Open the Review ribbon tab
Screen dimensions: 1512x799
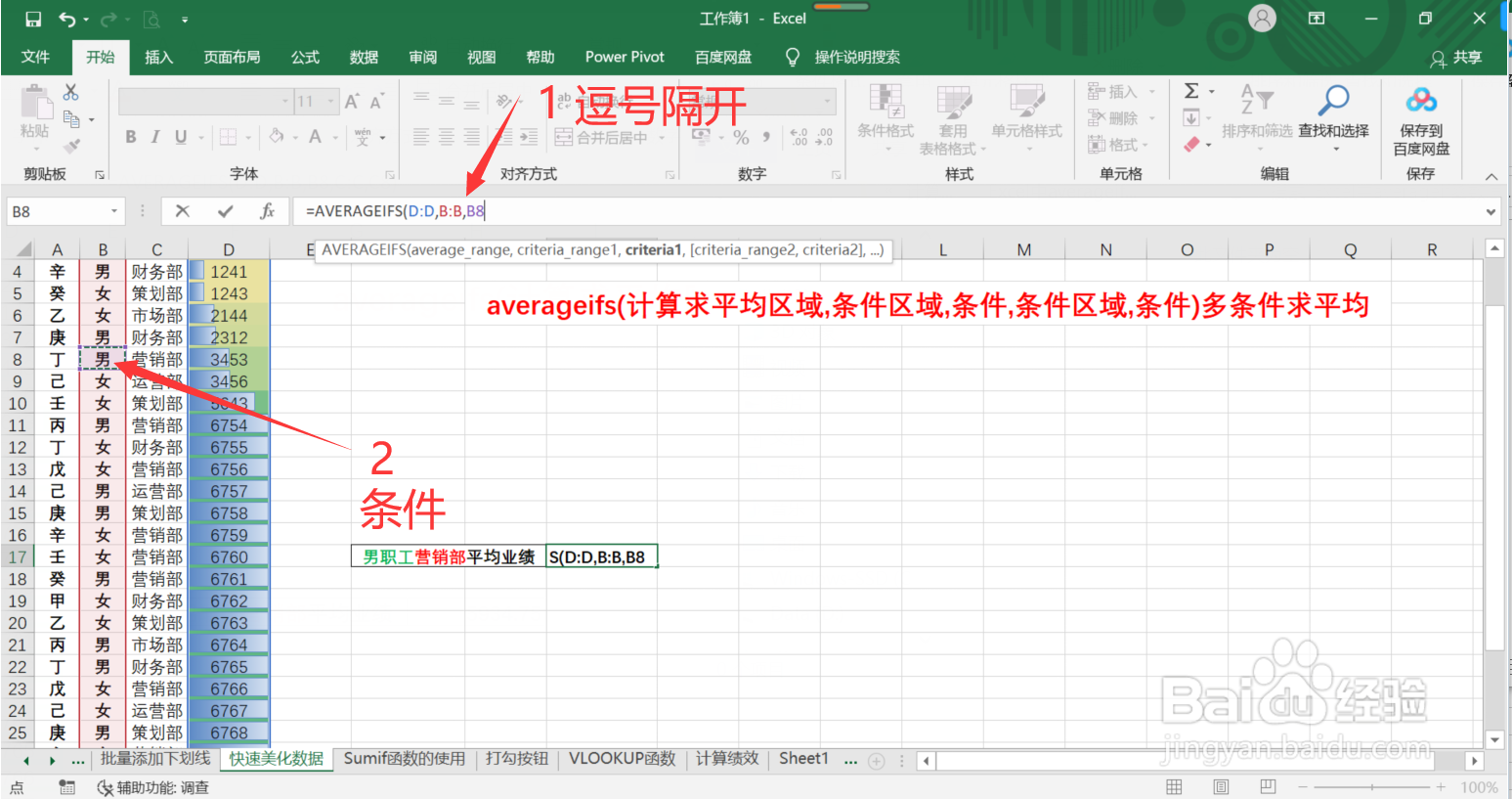point(422,57)
